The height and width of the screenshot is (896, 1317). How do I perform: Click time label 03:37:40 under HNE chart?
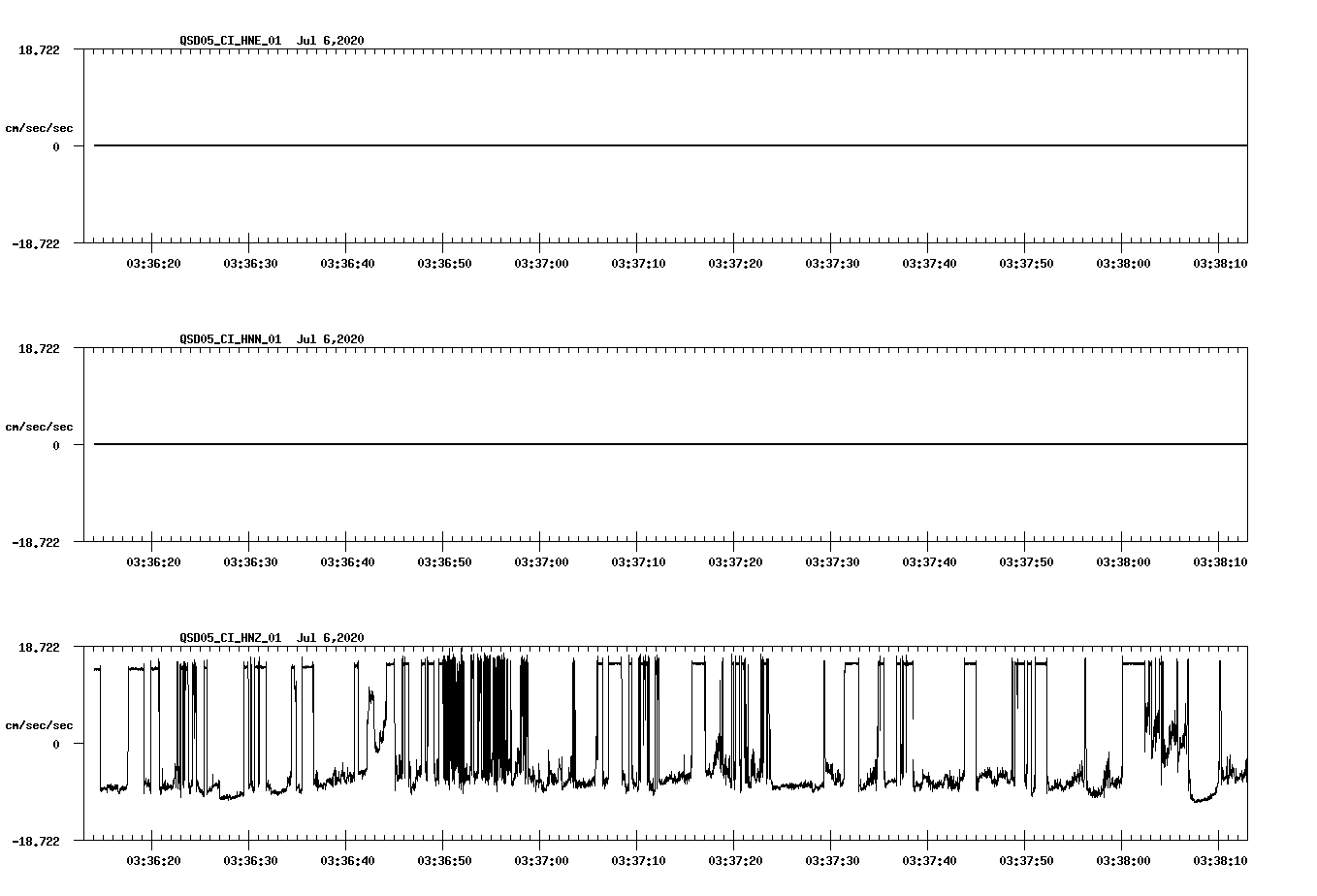coord(929,264)
